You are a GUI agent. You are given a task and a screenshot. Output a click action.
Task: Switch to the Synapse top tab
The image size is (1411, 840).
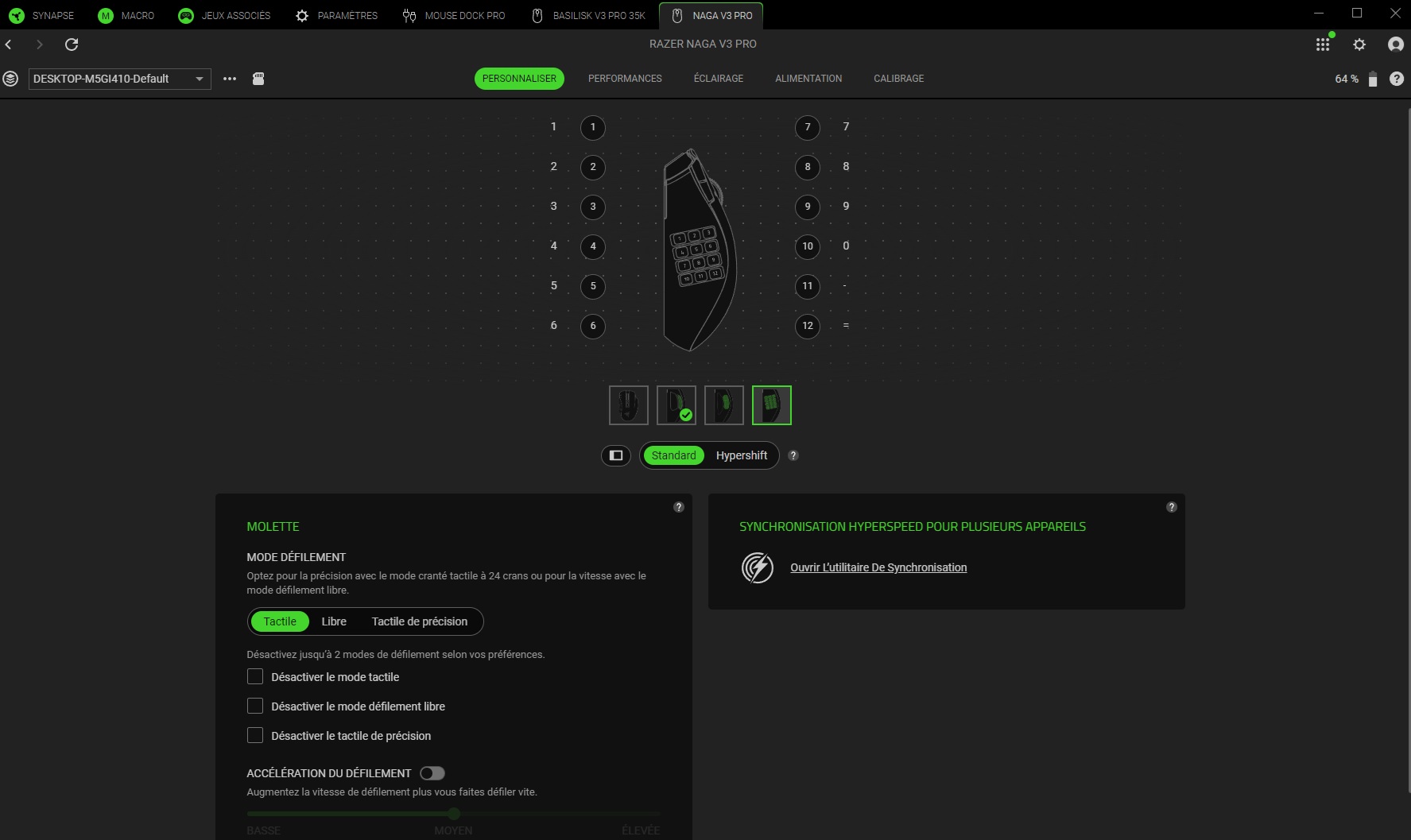[41, 16]
